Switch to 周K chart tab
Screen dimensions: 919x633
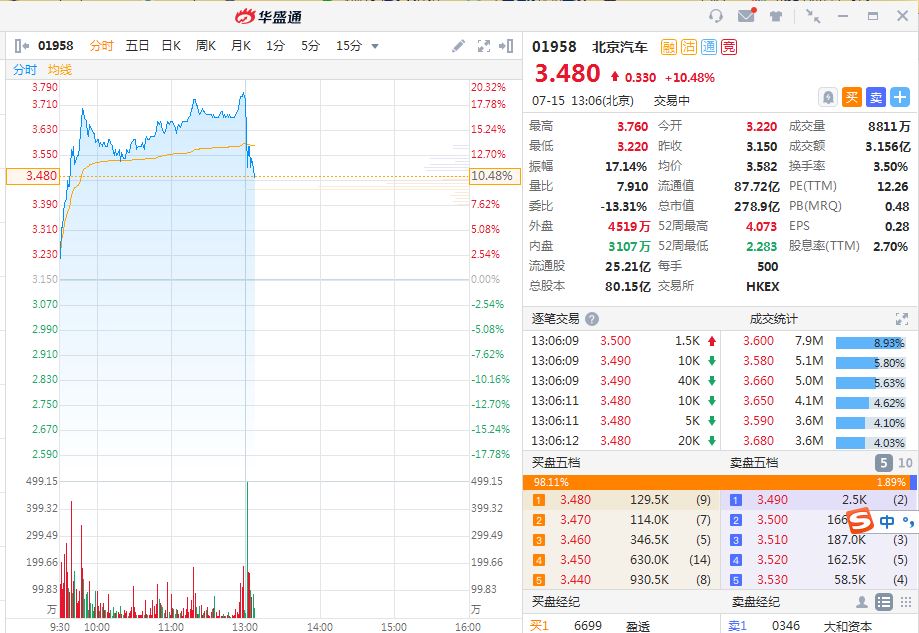point(206,46)
